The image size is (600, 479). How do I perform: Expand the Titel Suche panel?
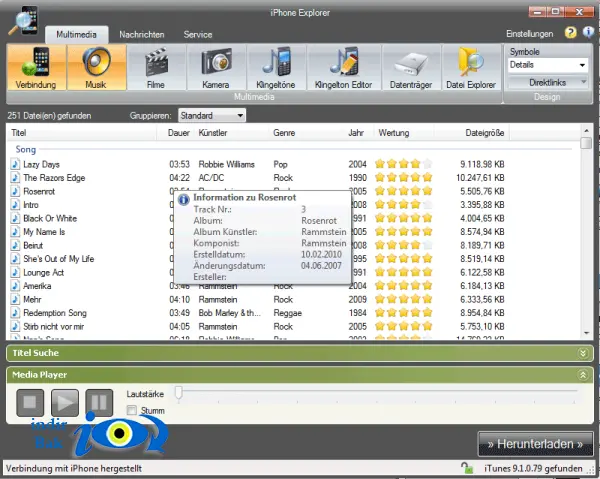coord(583,353)
